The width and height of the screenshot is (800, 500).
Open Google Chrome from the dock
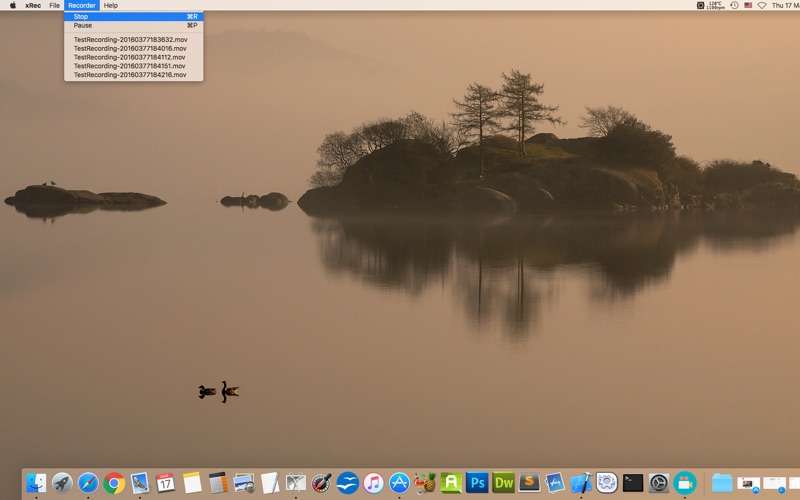pos(114,483)
